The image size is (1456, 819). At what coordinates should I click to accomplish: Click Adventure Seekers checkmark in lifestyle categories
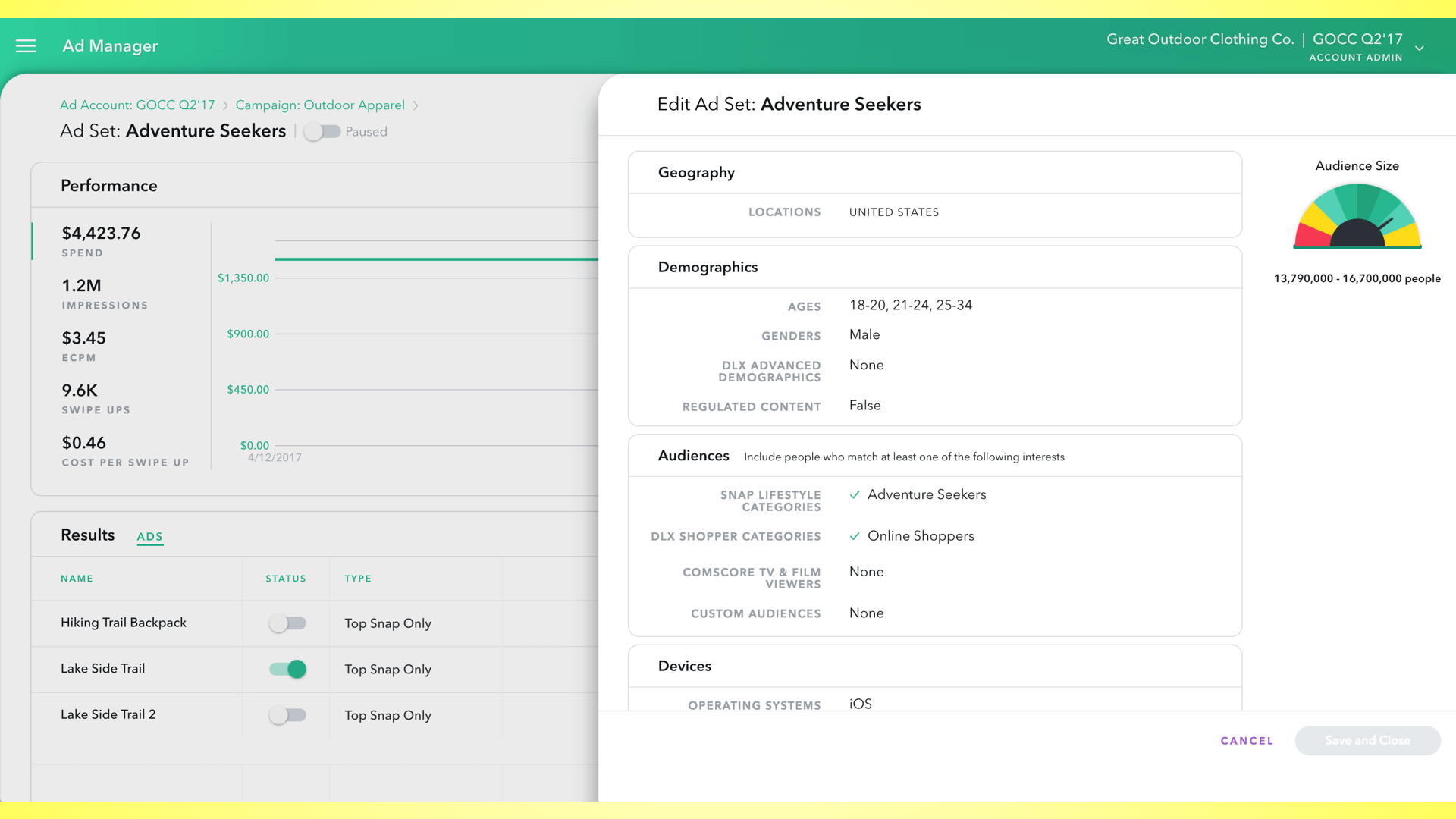(855, 495)
